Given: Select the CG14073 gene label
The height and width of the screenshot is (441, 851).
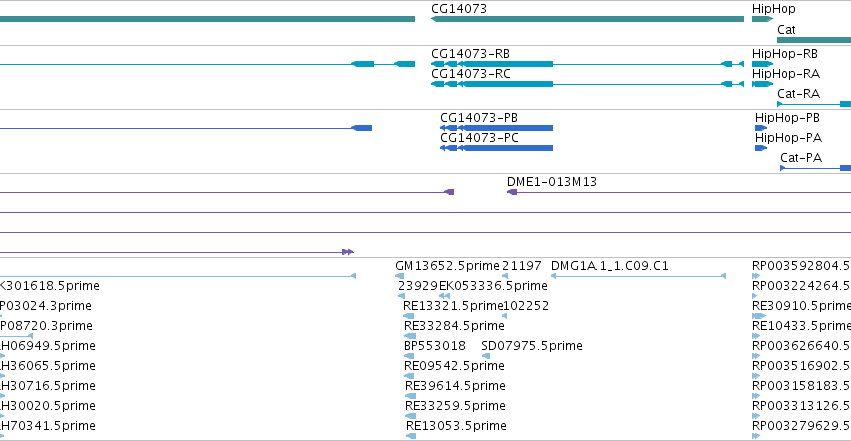Looking at the screenshot, I should [459, 9].
